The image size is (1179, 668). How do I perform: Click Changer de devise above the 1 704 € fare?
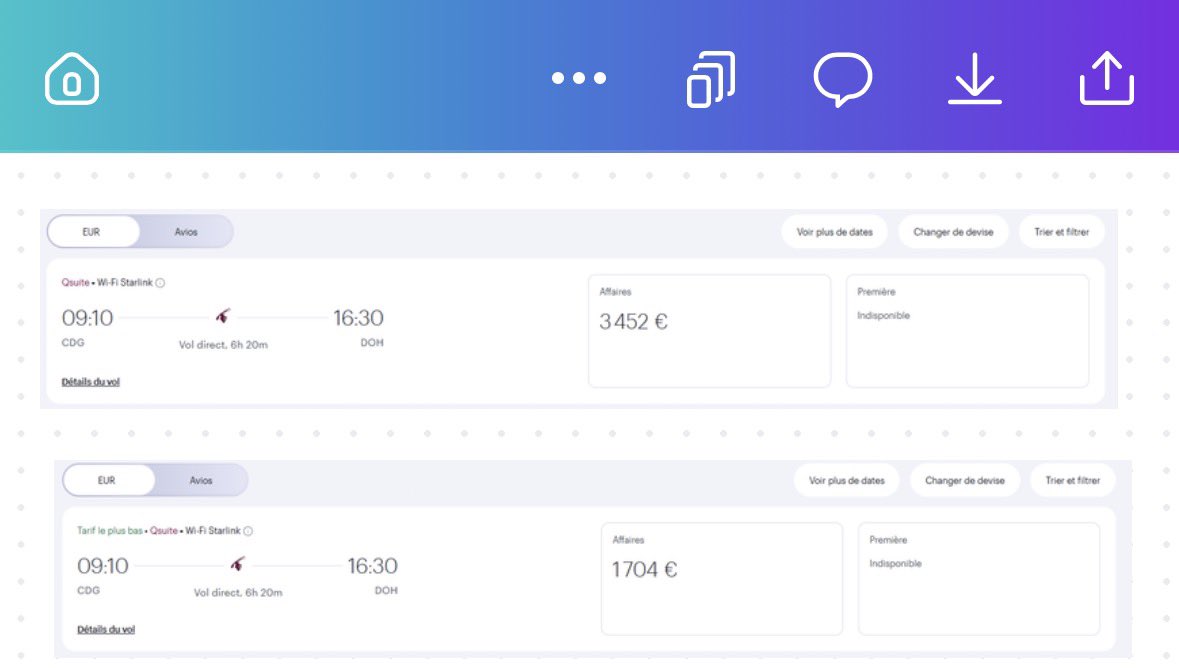point(965,480)
